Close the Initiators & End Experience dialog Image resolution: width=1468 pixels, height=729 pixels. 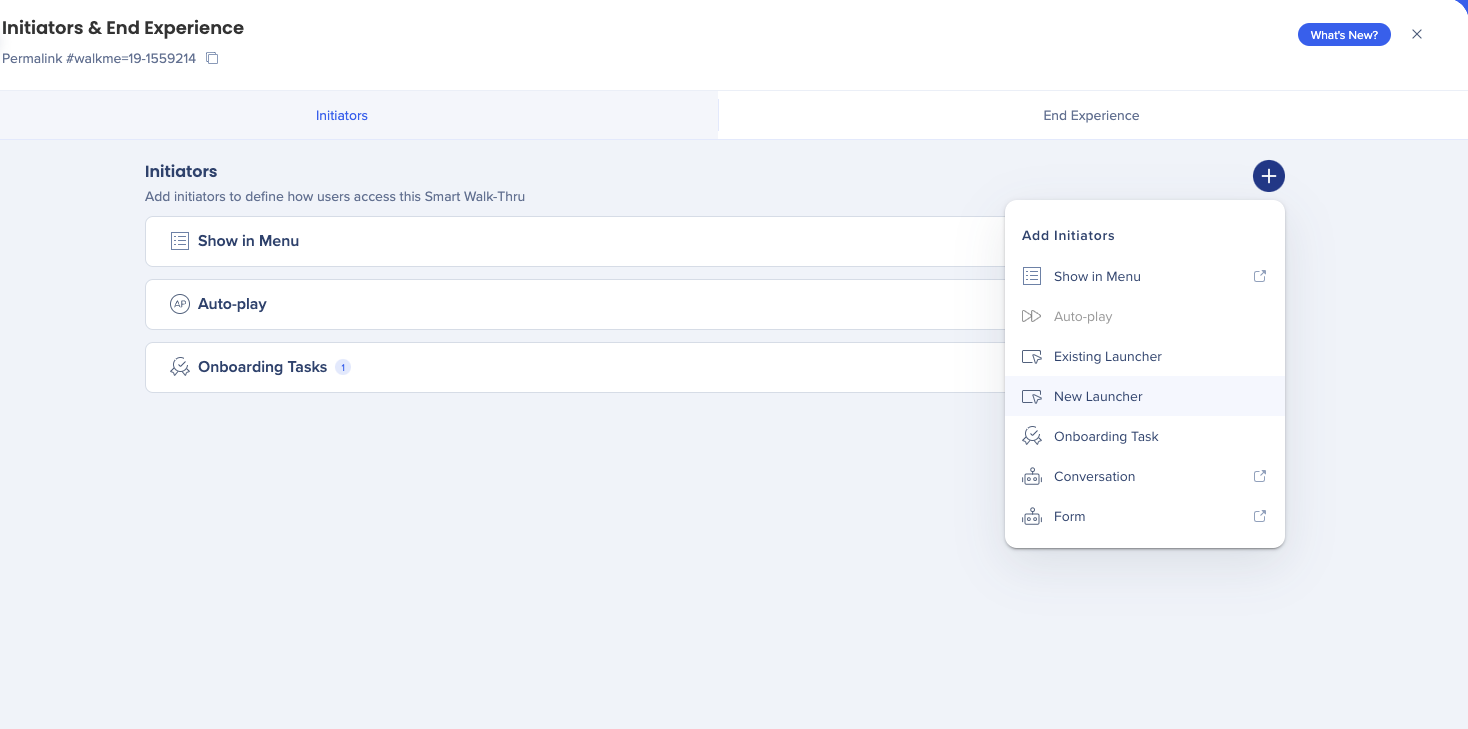point(1416,34)
